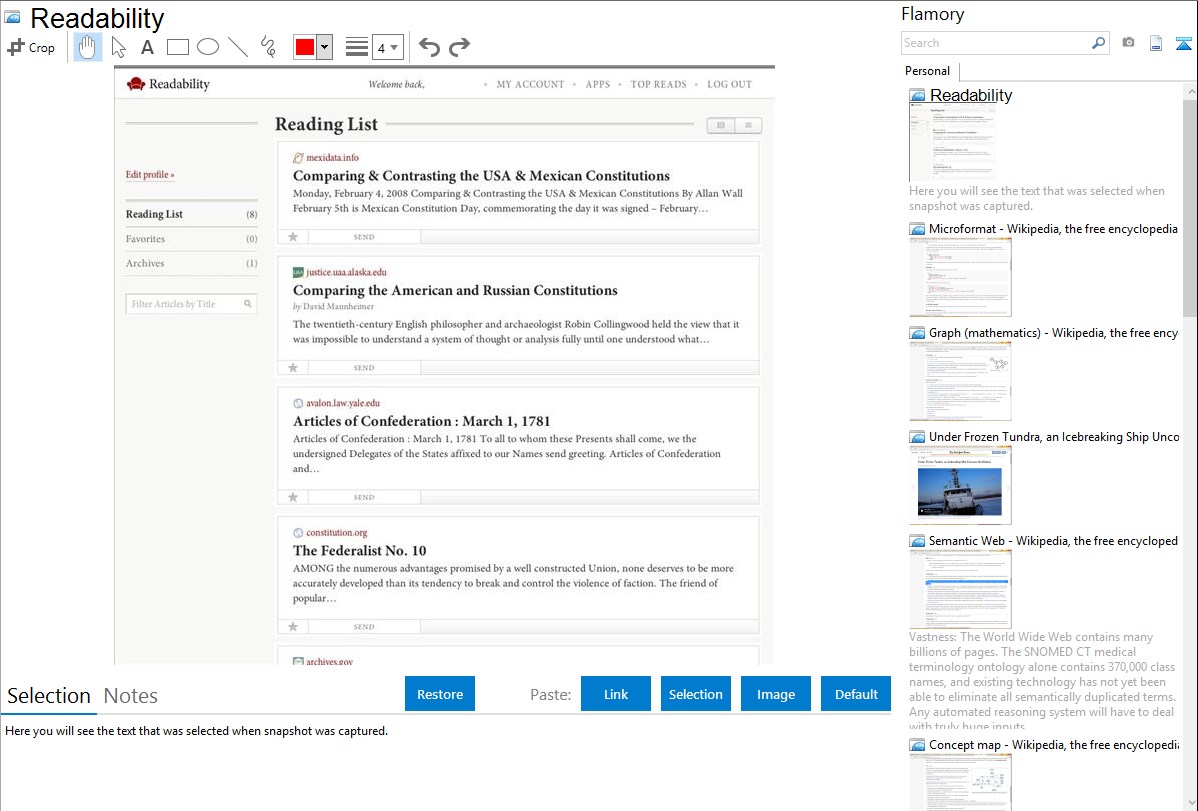Viewport: 1198px width, 811px height.
Task: Click the red color swatch
Action: (x=304, y=47)
